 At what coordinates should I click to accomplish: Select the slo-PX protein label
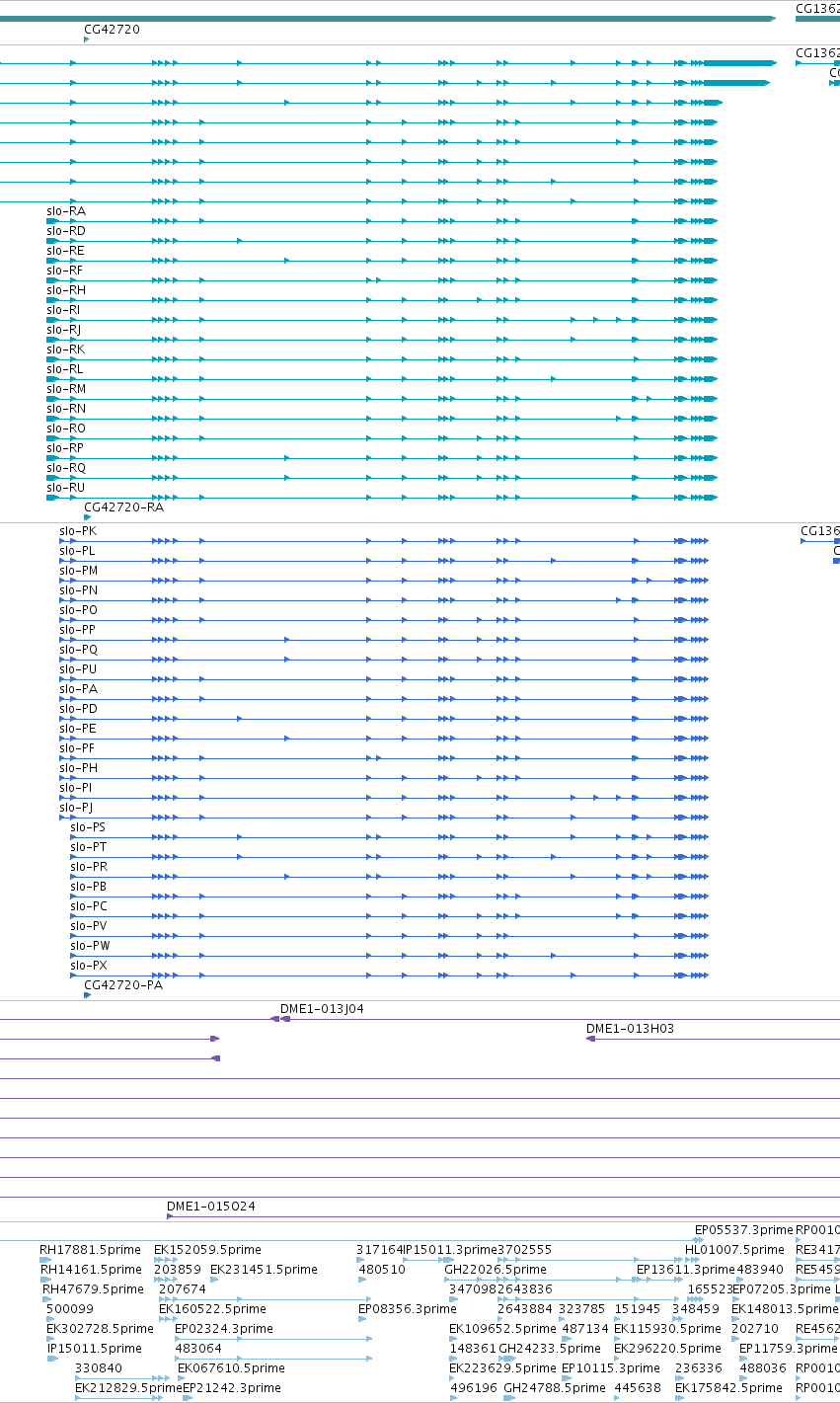point(89,966)
